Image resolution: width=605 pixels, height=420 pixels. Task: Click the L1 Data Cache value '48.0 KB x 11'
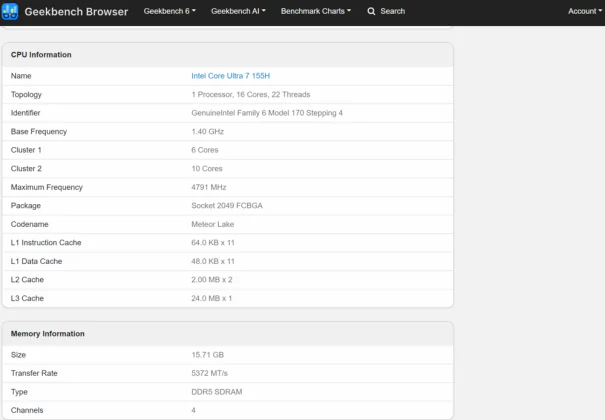coord(213,261)
